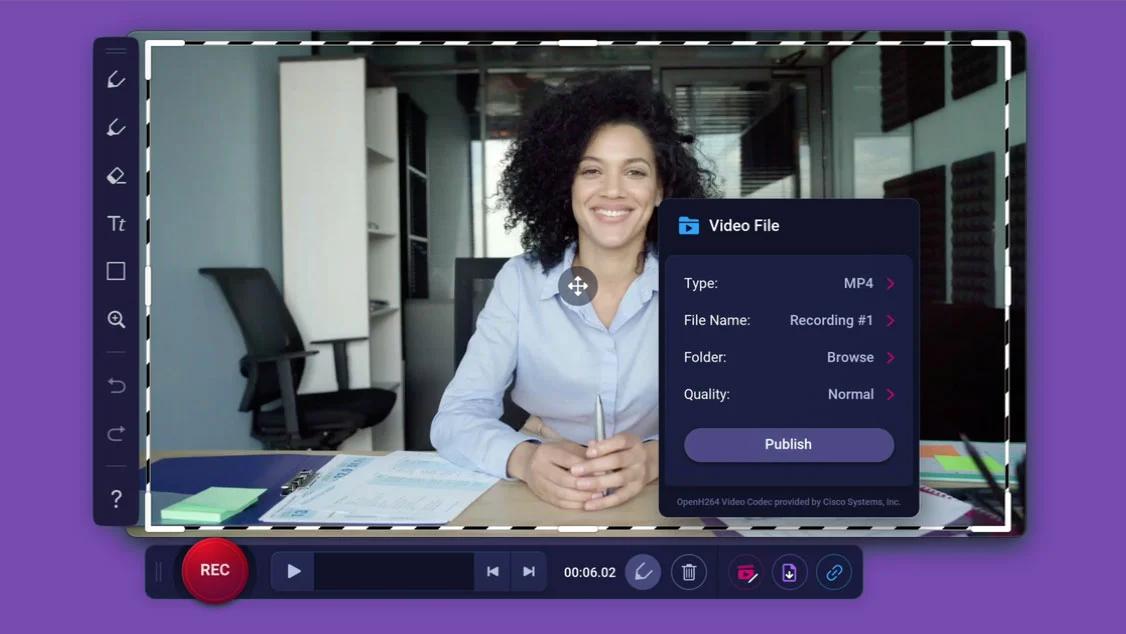
Task: Expand the Type MP4 chevron
Action: (890, 284)
